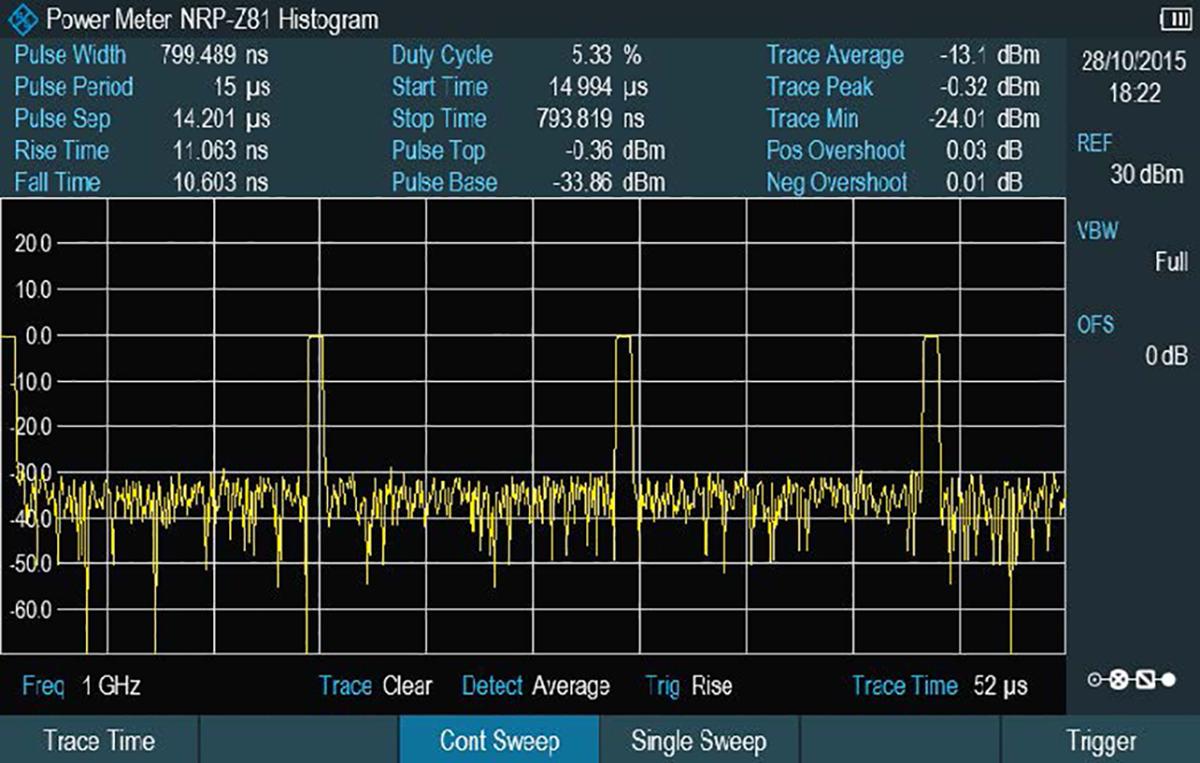Open the Trigger softkey menu
This screenshot has height=763, width=1200.
[1100, 741]
